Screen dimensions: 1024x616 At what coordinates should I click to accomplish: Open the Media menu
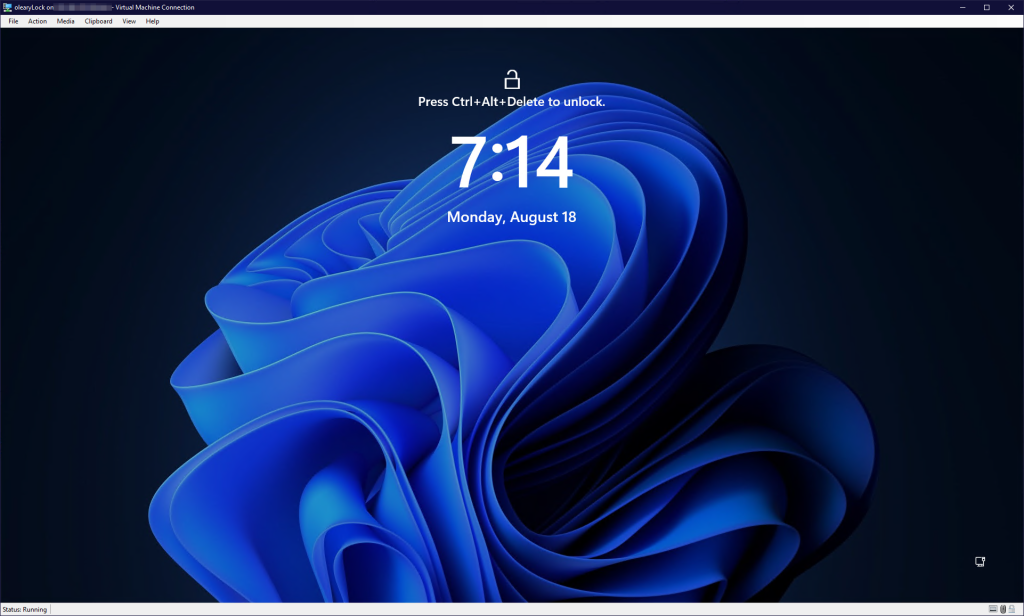[65, 21]
